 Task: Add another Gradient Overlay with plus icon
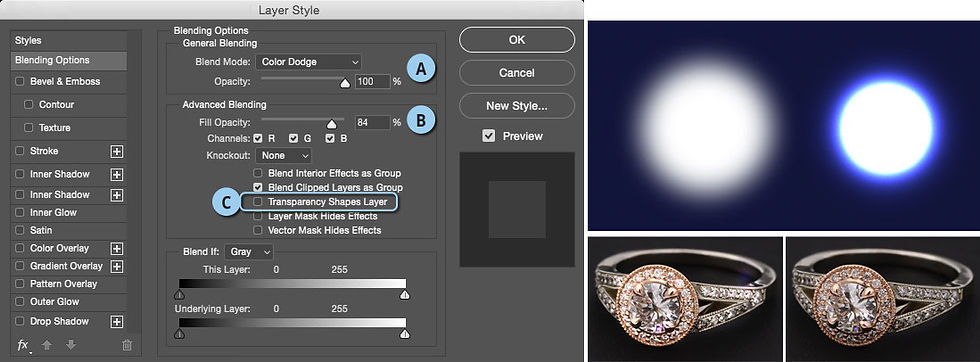(x=117, y=266)
